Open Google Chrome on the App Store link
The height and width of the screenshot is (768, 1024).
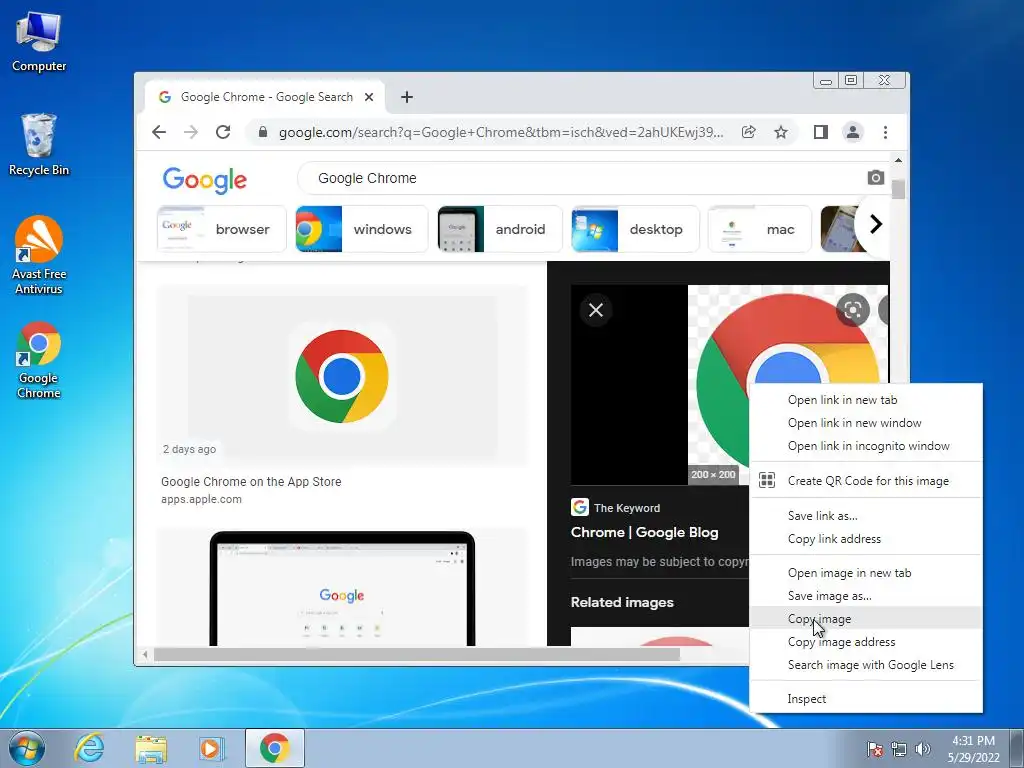[251, 482]
